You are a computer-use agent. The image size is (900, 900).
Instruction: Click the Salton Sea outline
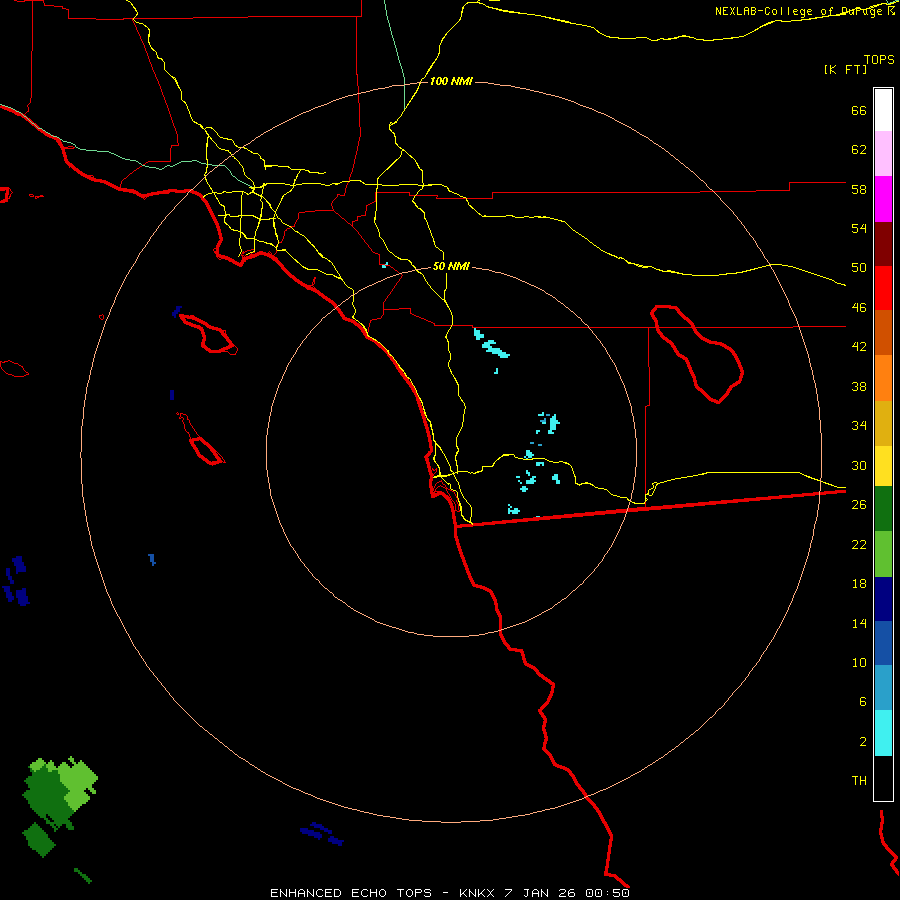pyautogui.click(x=697, y=354)
